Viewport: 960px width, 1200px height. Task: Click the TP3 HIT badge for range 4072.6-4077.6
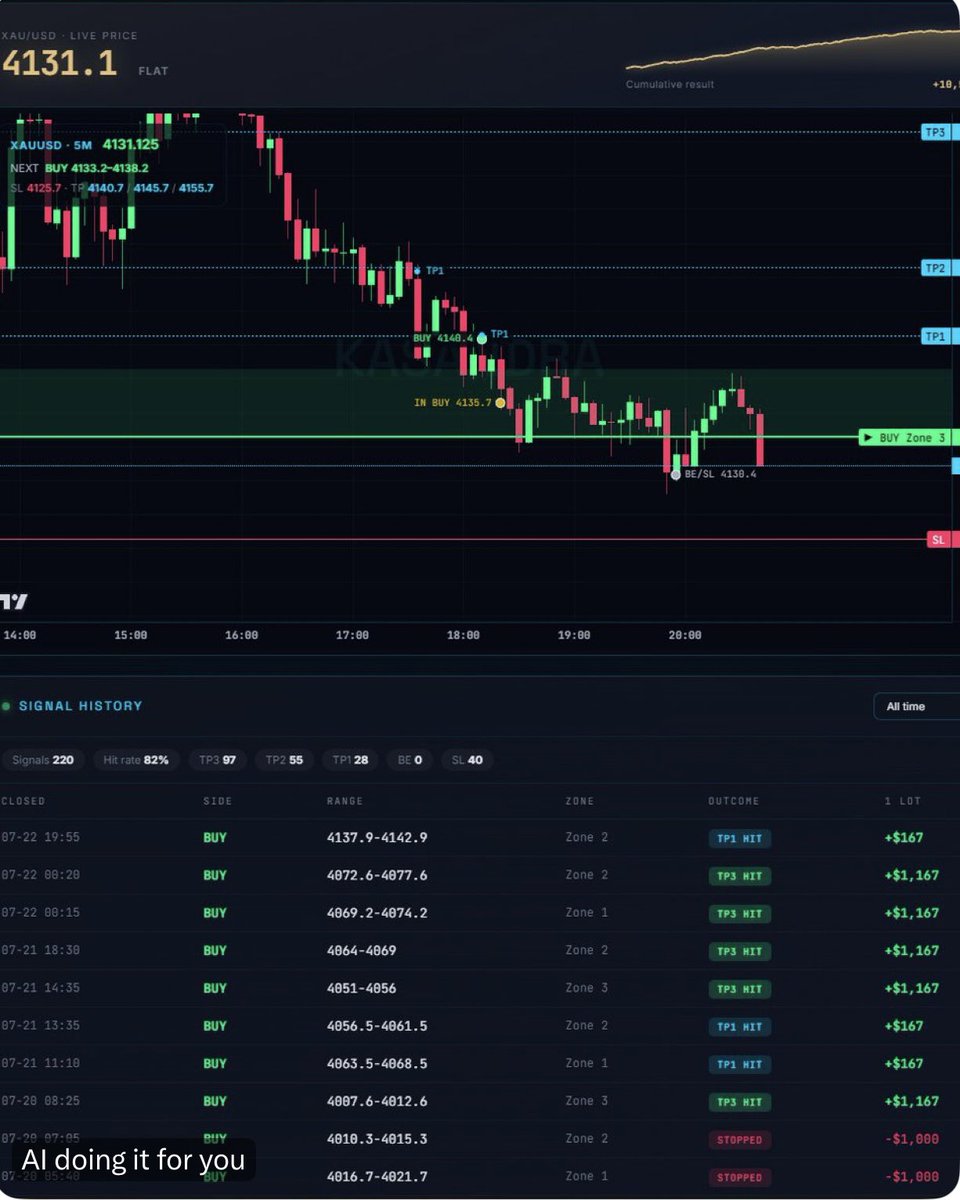(740, 876)
